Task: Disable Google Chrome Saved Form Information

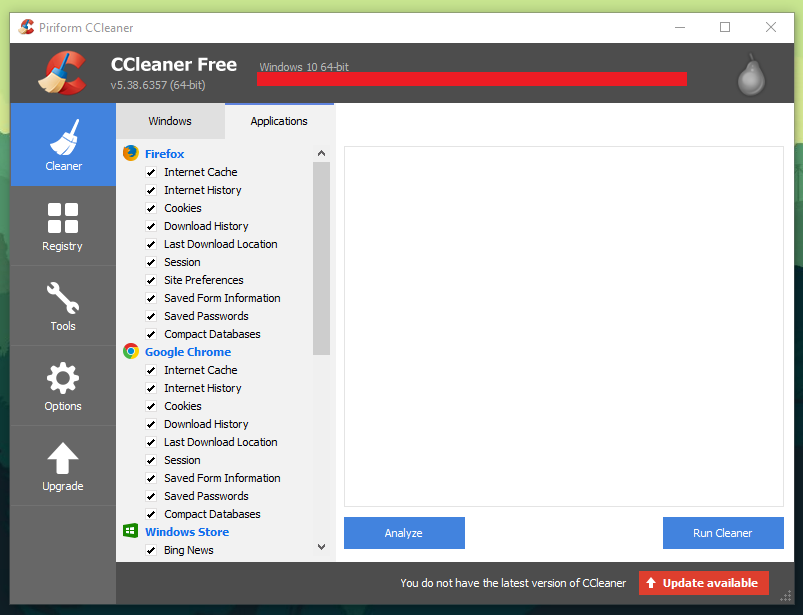Action: [151, 478]
